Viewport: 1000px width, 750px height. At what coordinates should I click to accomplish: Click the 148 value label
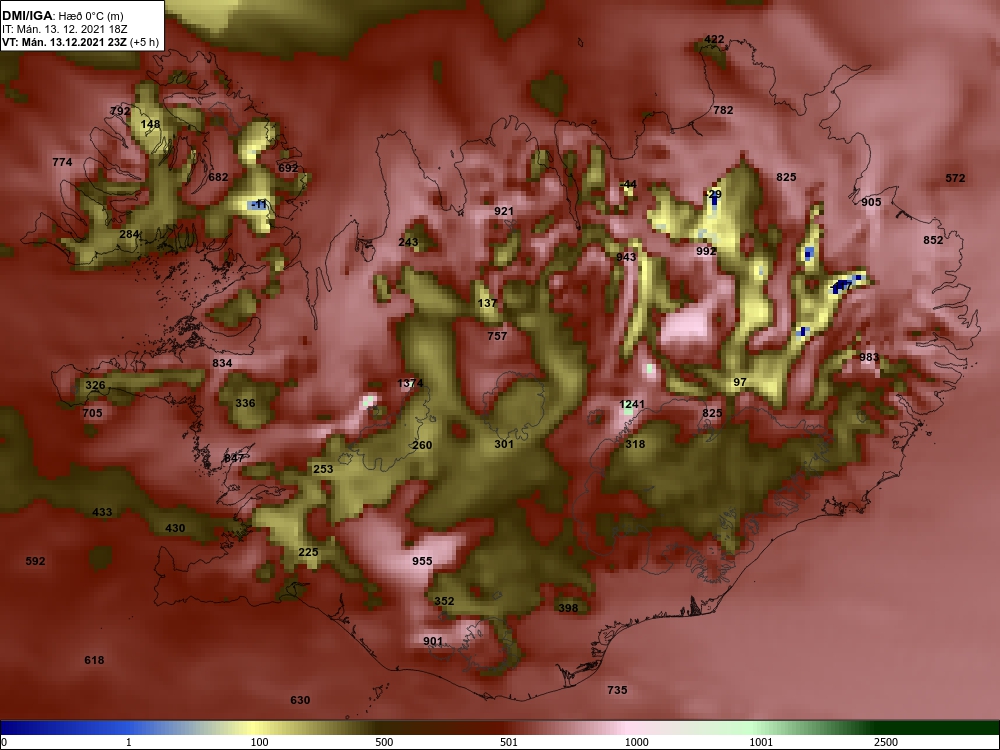coord(151,124)
